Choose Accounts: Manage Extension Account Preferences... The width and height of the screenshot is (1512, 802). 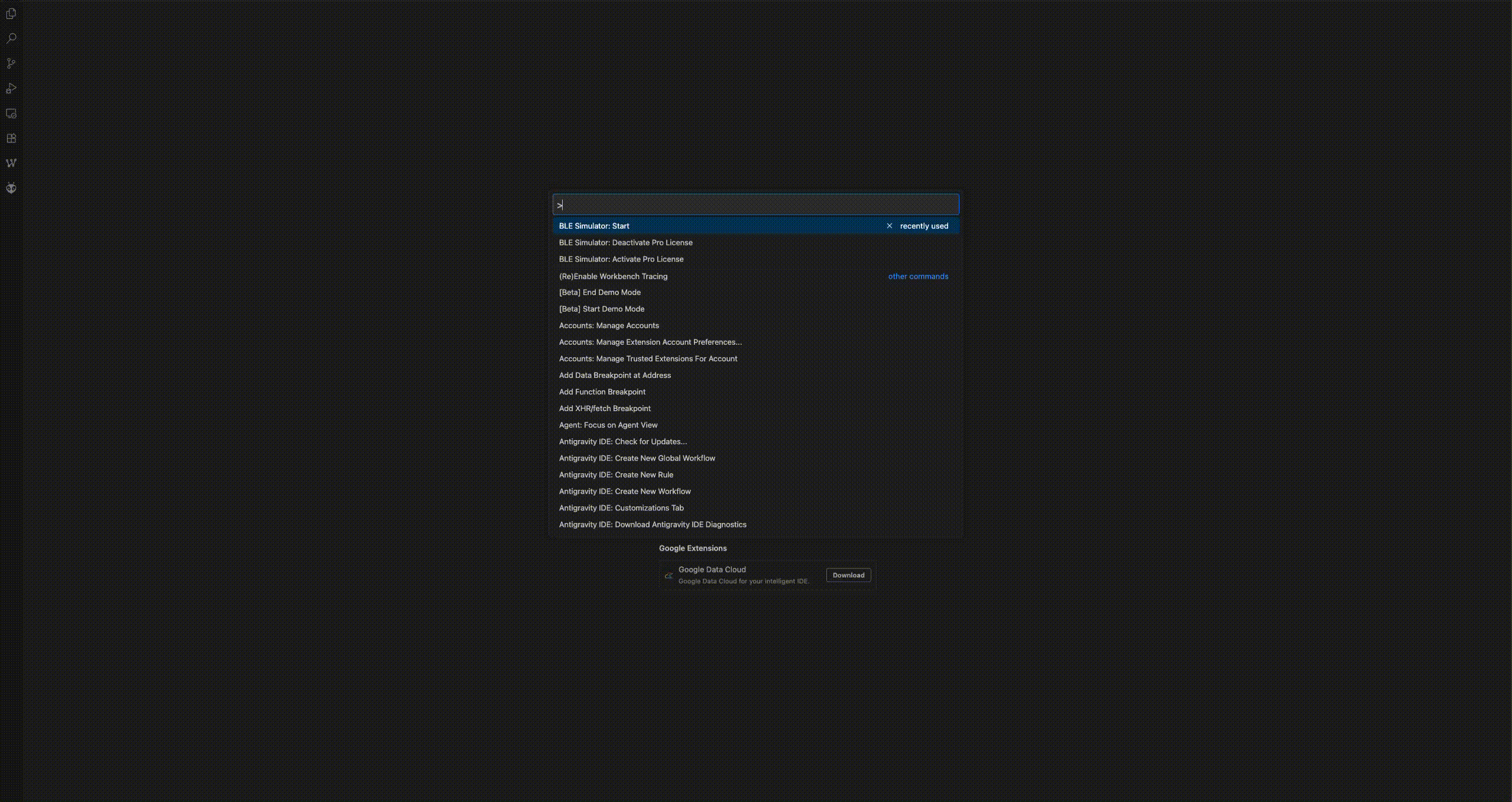pos(755,342)
